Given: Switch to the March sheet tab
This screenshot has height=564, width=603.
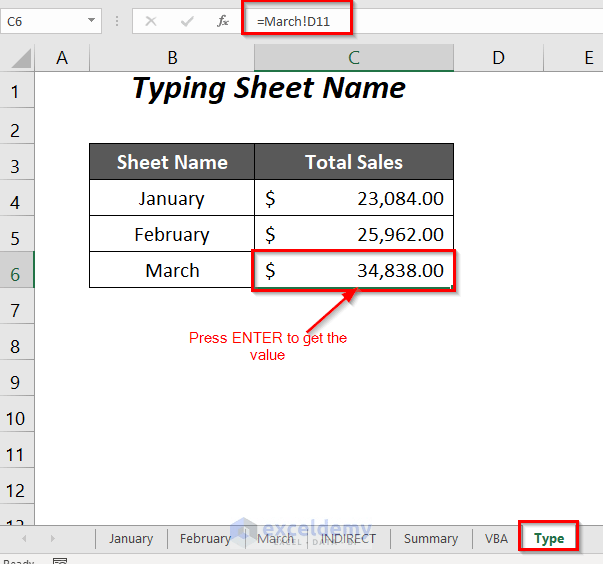Looking at the screenshot, I should pyautogui.click(x=275, y=539).
